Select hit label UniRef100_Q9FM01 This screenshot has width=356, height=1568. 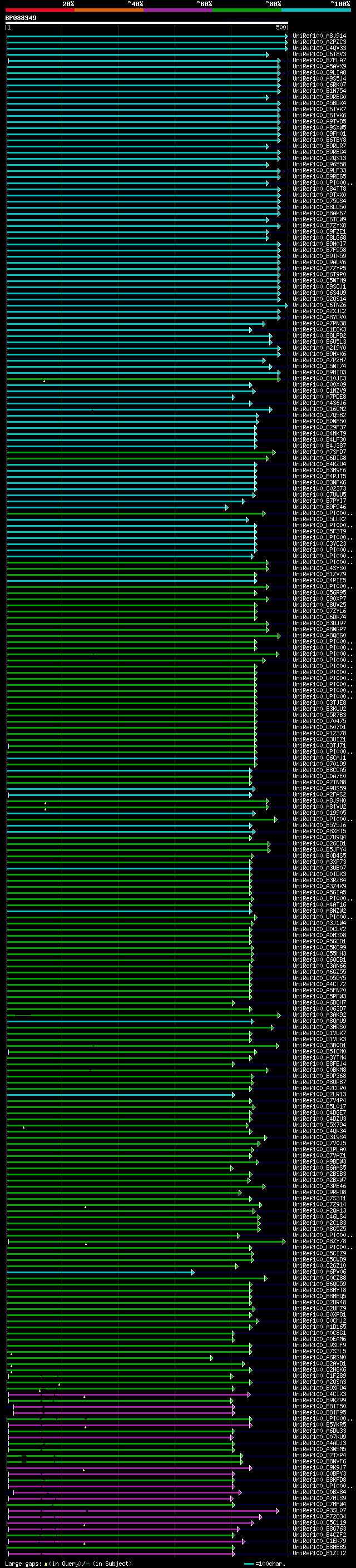pyautogui.click(x=319, y=134)
